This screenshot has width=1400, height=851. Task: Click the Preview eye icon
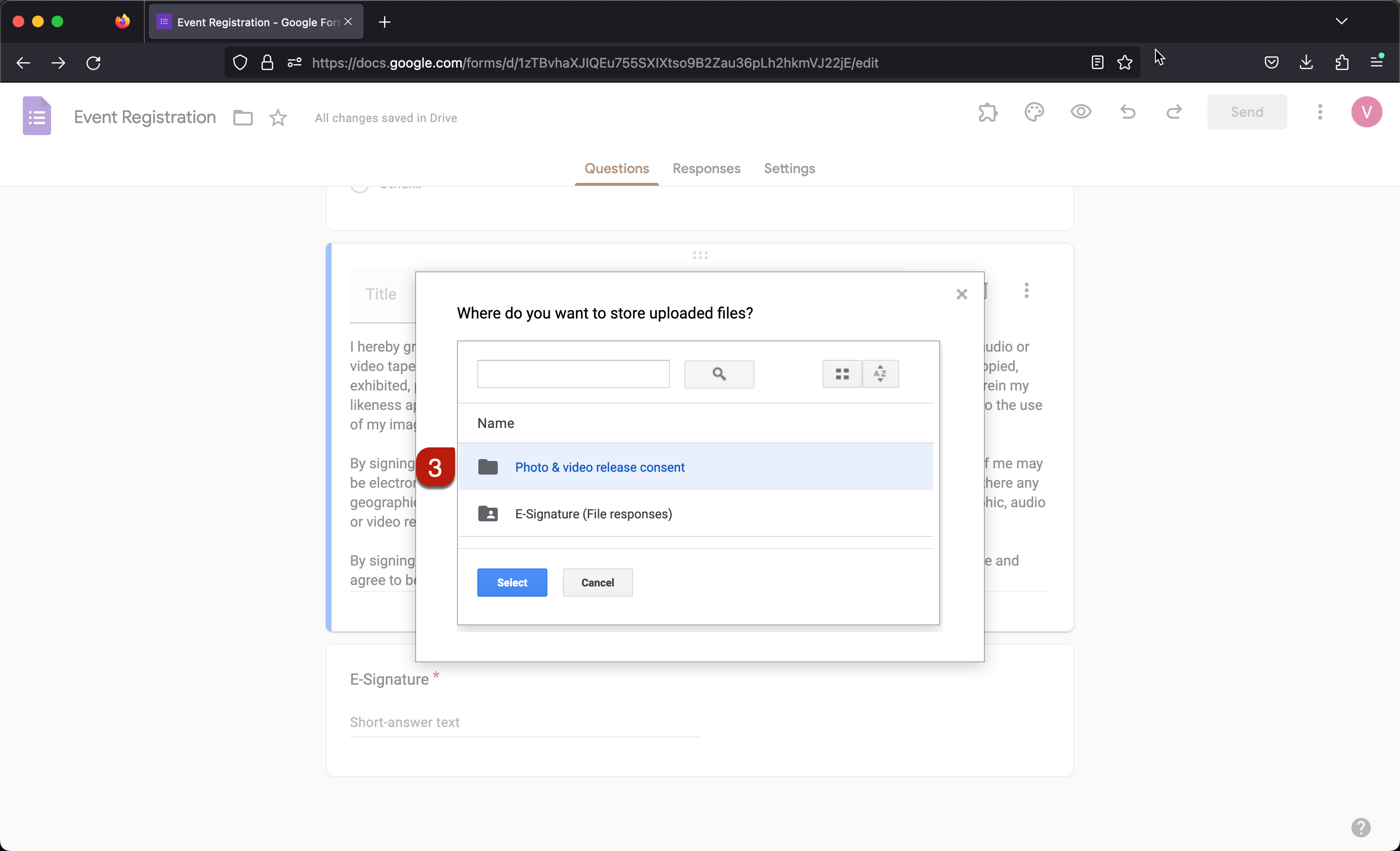coord(1081,112)
